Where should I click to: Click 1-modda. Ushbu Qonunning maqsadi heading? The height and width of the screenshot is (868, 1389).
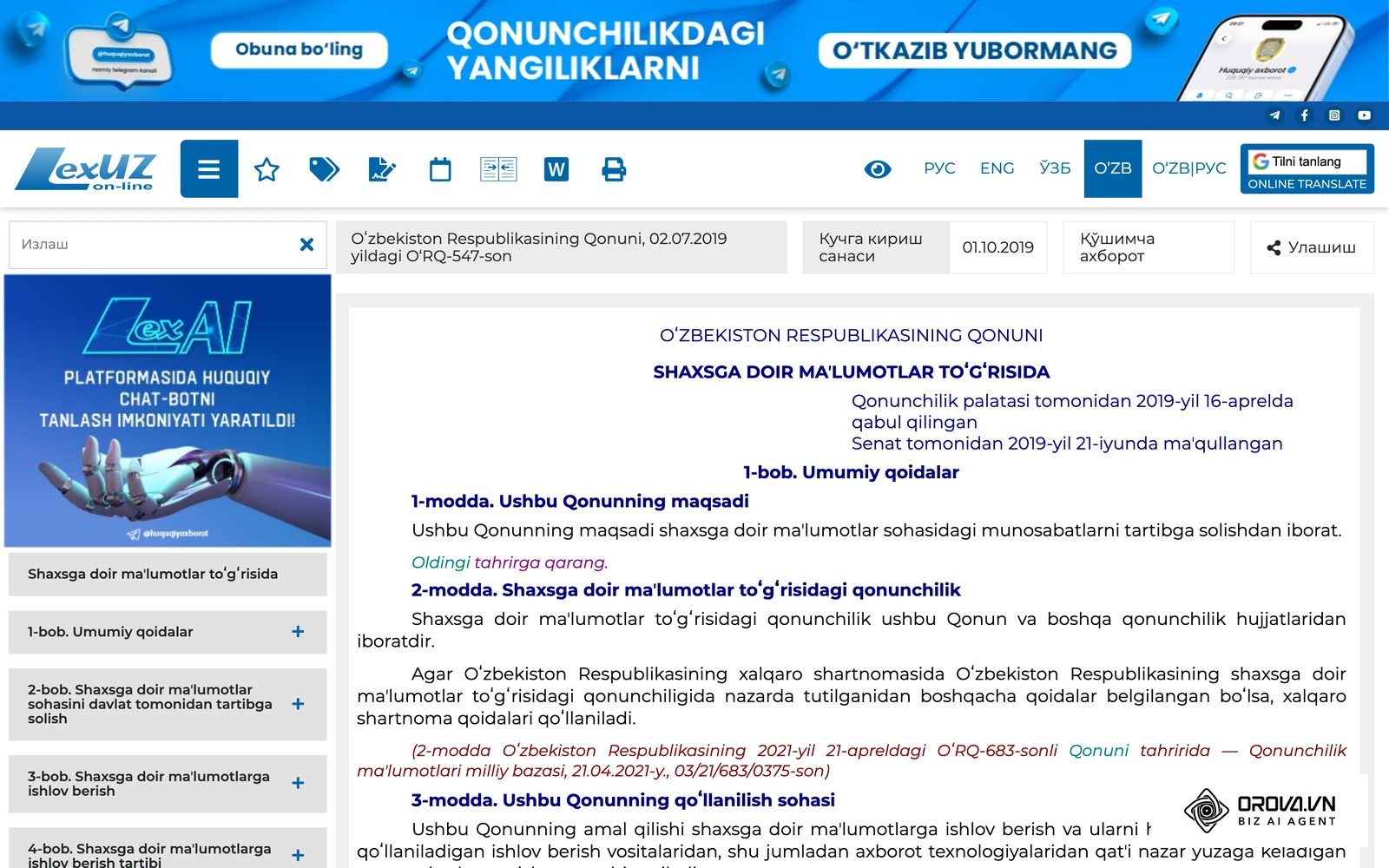[x=580, y=501]
